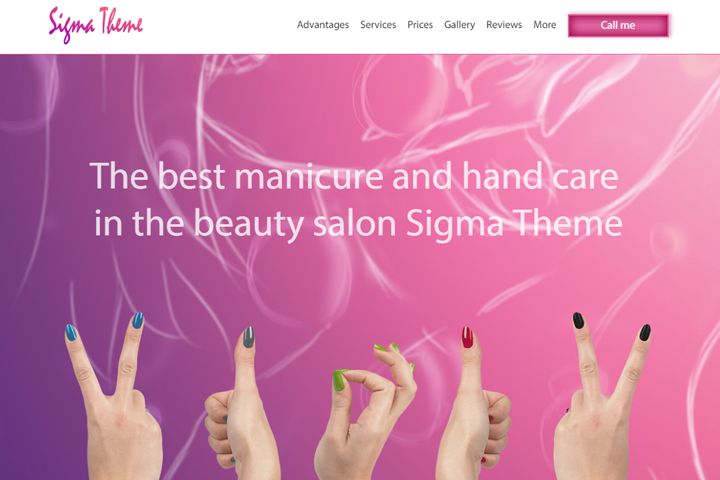Open the Prices page link

[420, 25]
